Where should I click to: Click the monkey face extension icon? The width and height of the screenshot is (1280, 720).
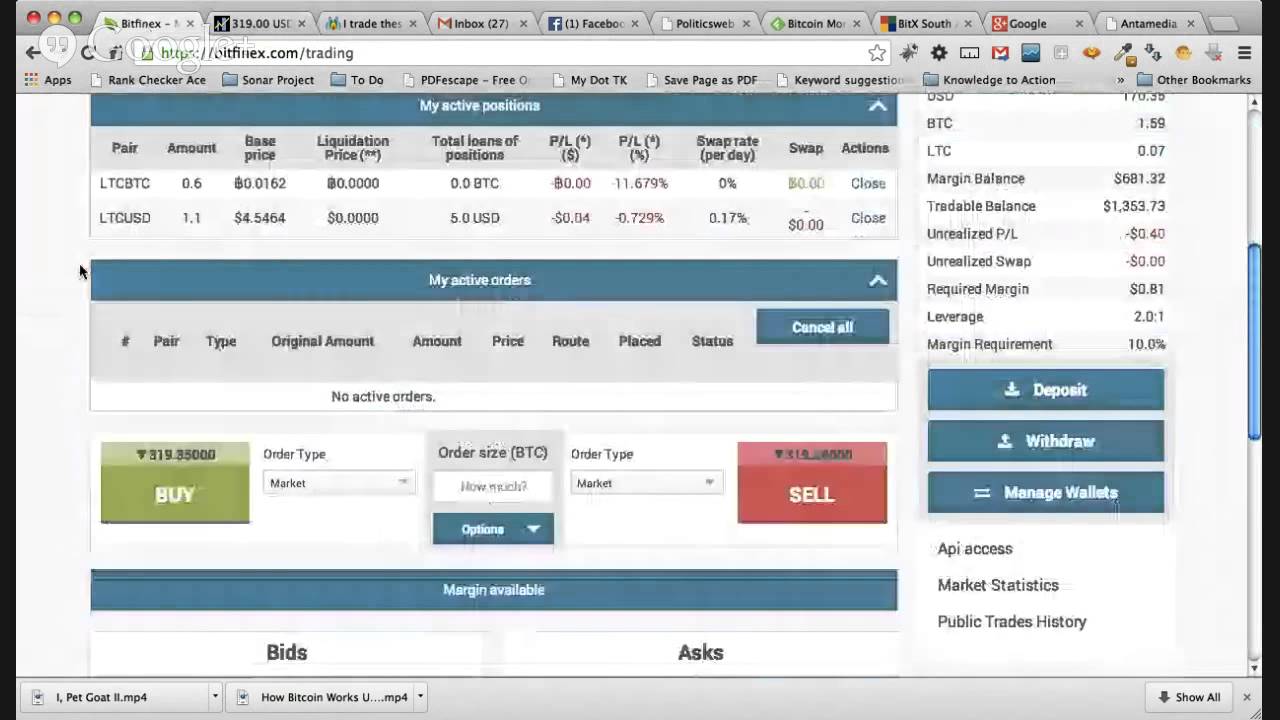coord(1184,53)
